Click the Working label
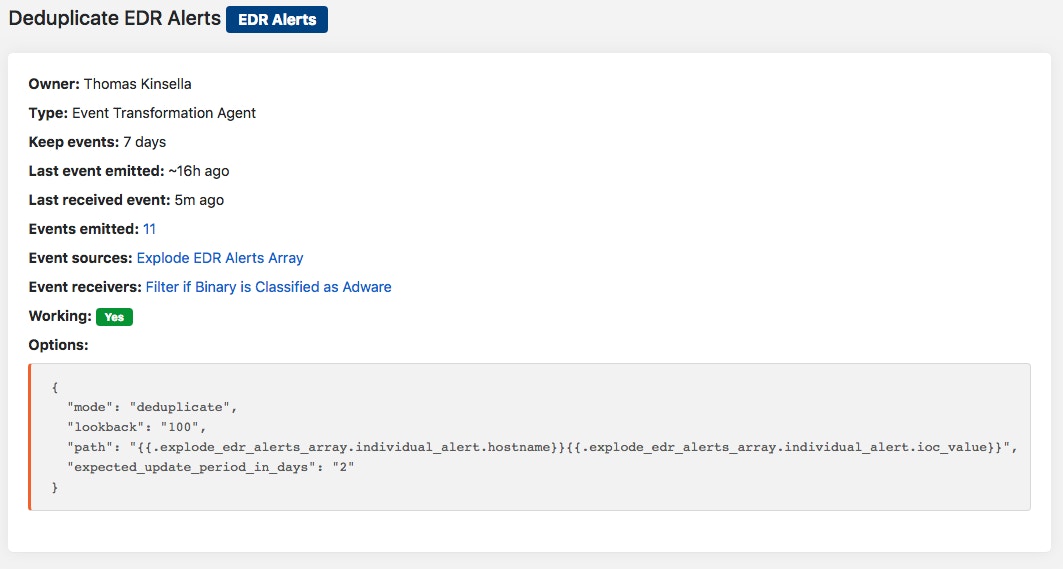Image resolution: width=1063 pixels, height=569 pixels. pos(60,316)
